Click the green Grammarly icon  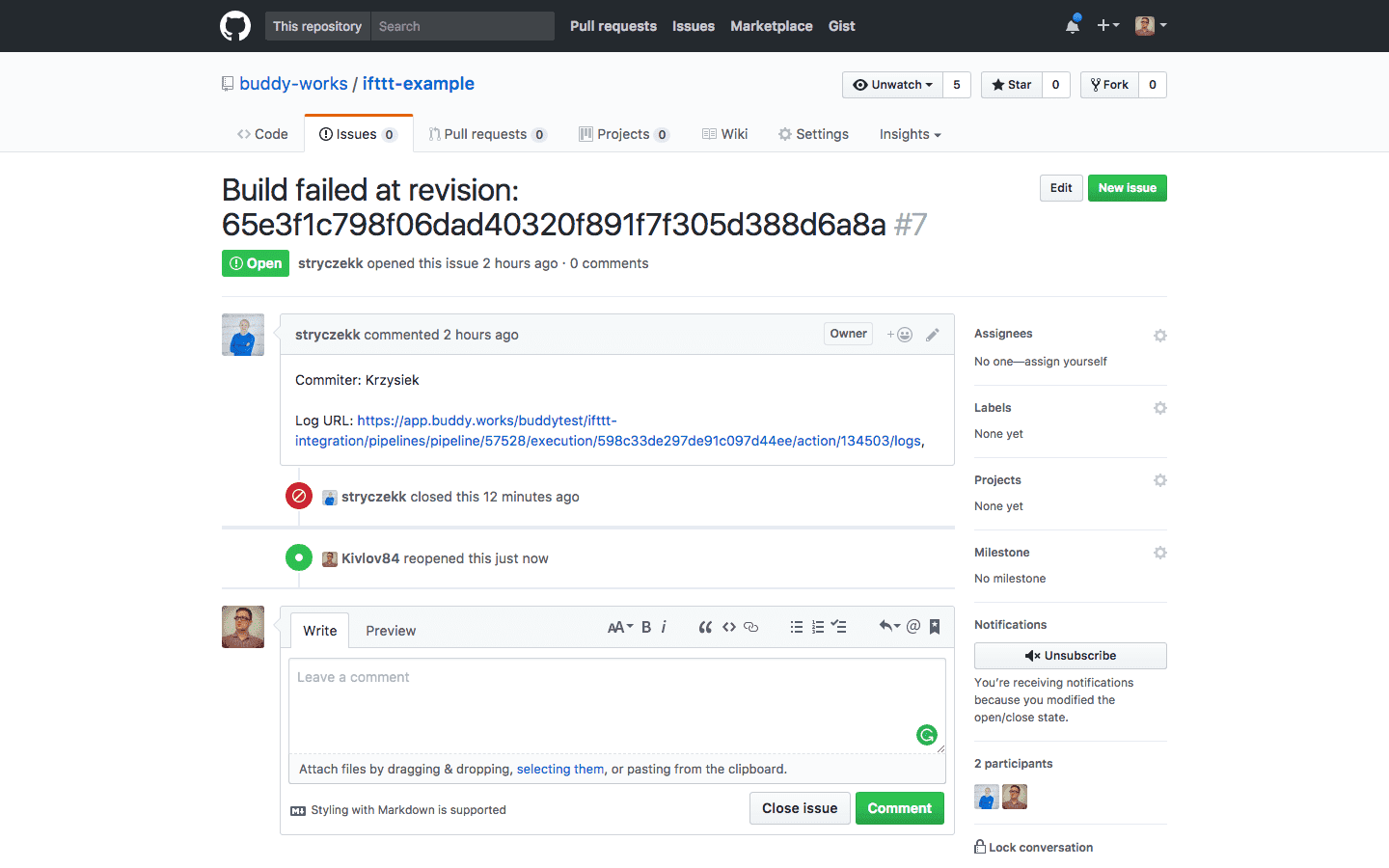pyautogui.click(x=927, y=736)
